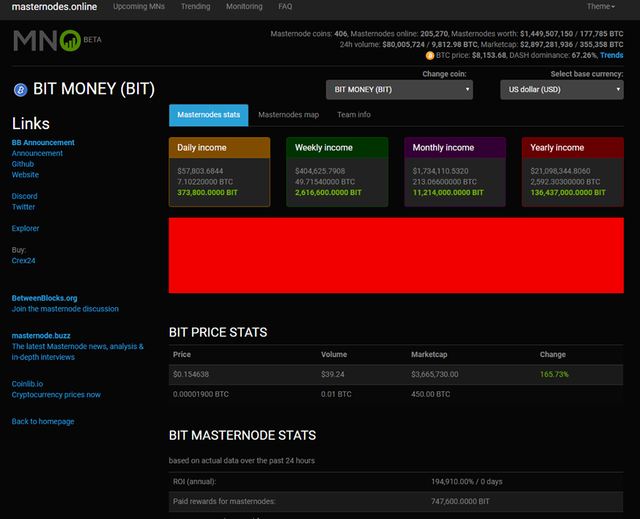Go Back to homepage
The image size is (640, 519).
(43, 421)
